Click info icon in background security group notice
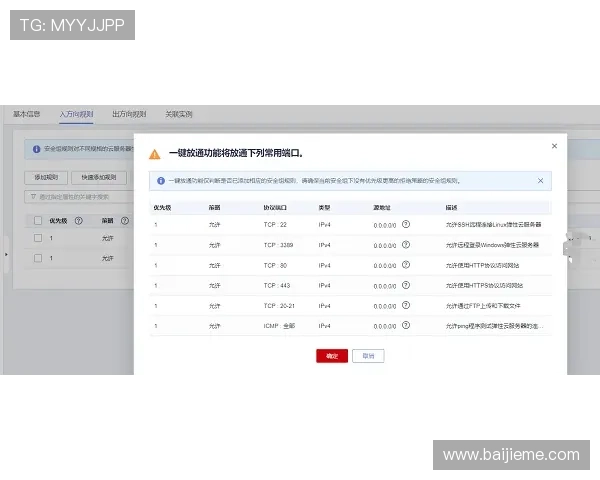The height and width of the screenshot is (480, 600). pyautogui.click(x=36, y=149)
